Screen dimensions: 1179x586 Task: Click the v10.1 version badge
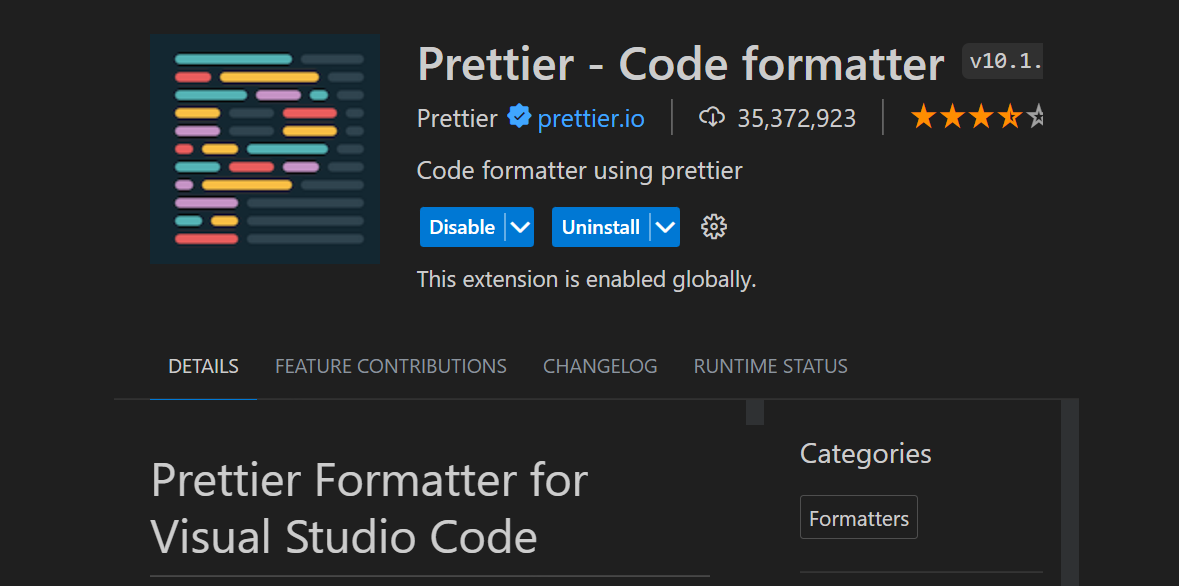coord(1002,62)
